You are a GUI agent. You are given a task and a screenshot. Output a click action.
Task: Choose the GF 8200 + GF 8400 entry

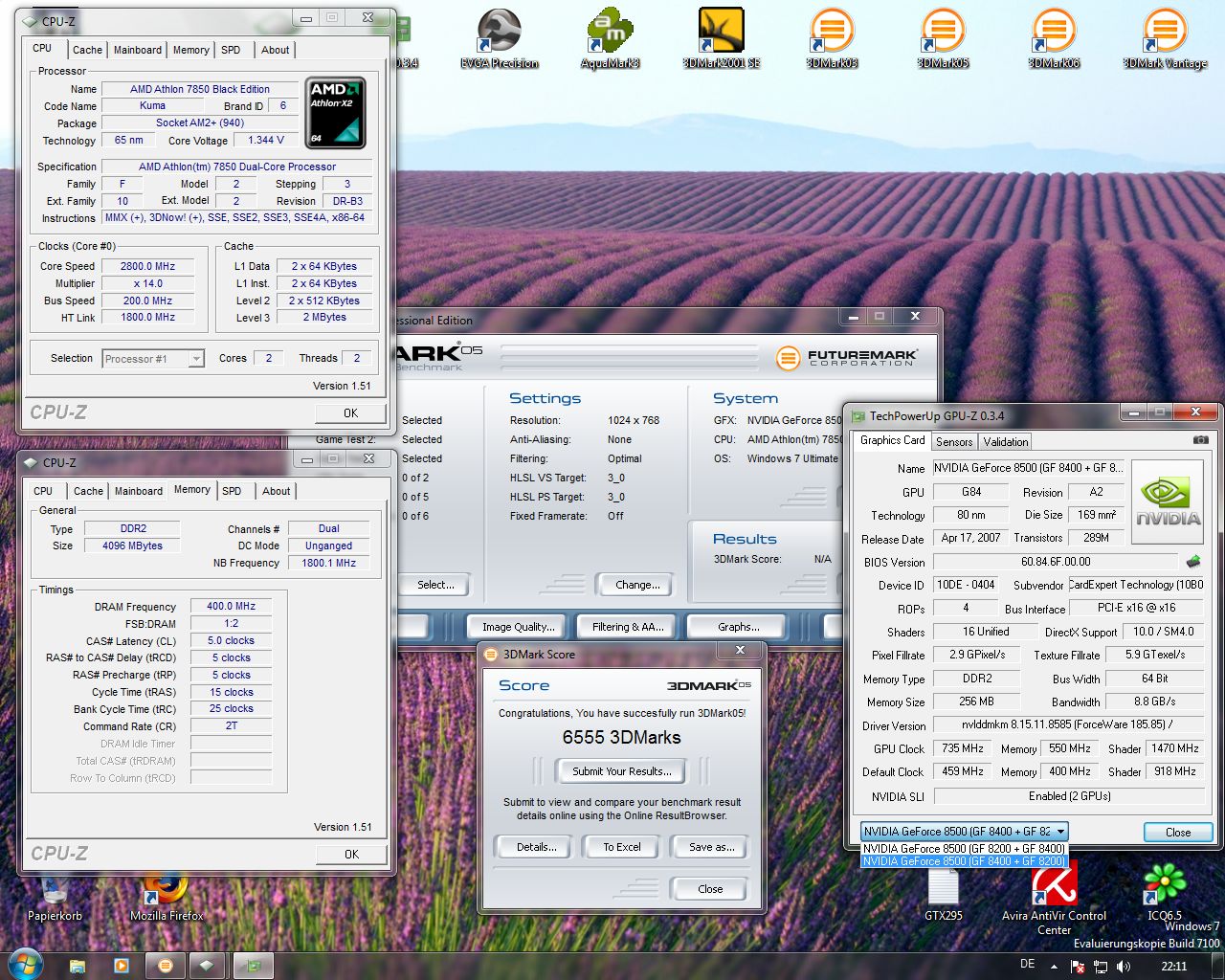[964, 848]
